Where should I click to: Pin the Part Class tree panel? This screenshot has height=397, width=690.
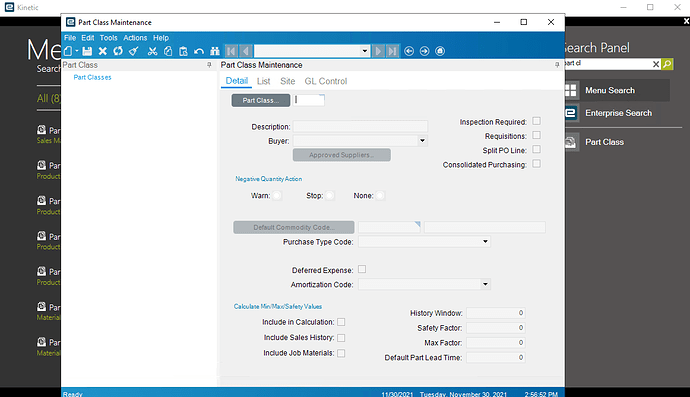click(209, 65)
